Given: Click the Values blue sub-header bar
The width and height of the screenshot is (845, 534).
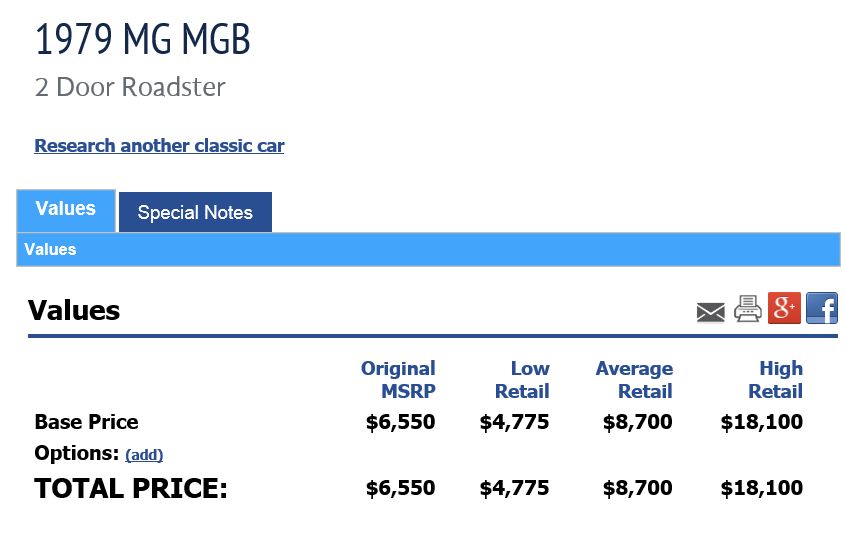Looking at the screenshot, I should (x=428, y=249).
